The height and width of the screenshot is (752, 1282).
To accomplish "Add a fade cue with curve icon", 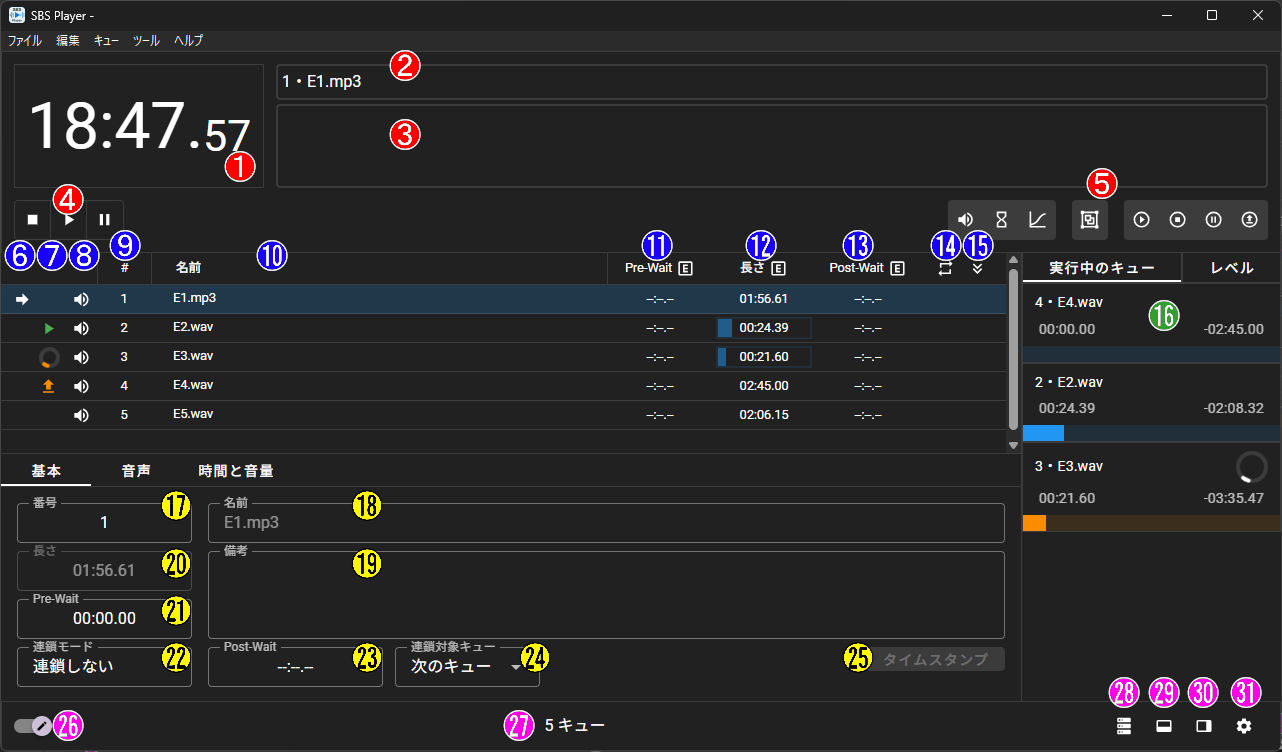I will tap(1037, 219).
